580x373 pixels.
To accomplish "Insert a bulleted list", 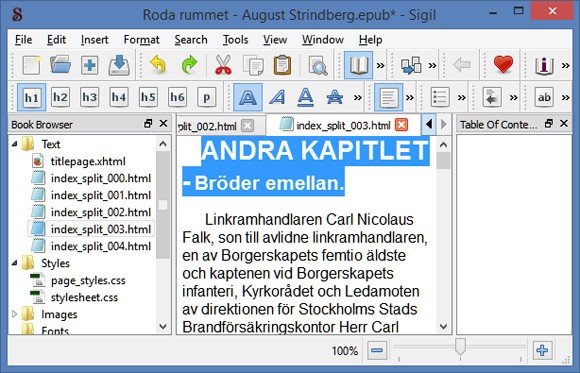I will coord(440,98).
